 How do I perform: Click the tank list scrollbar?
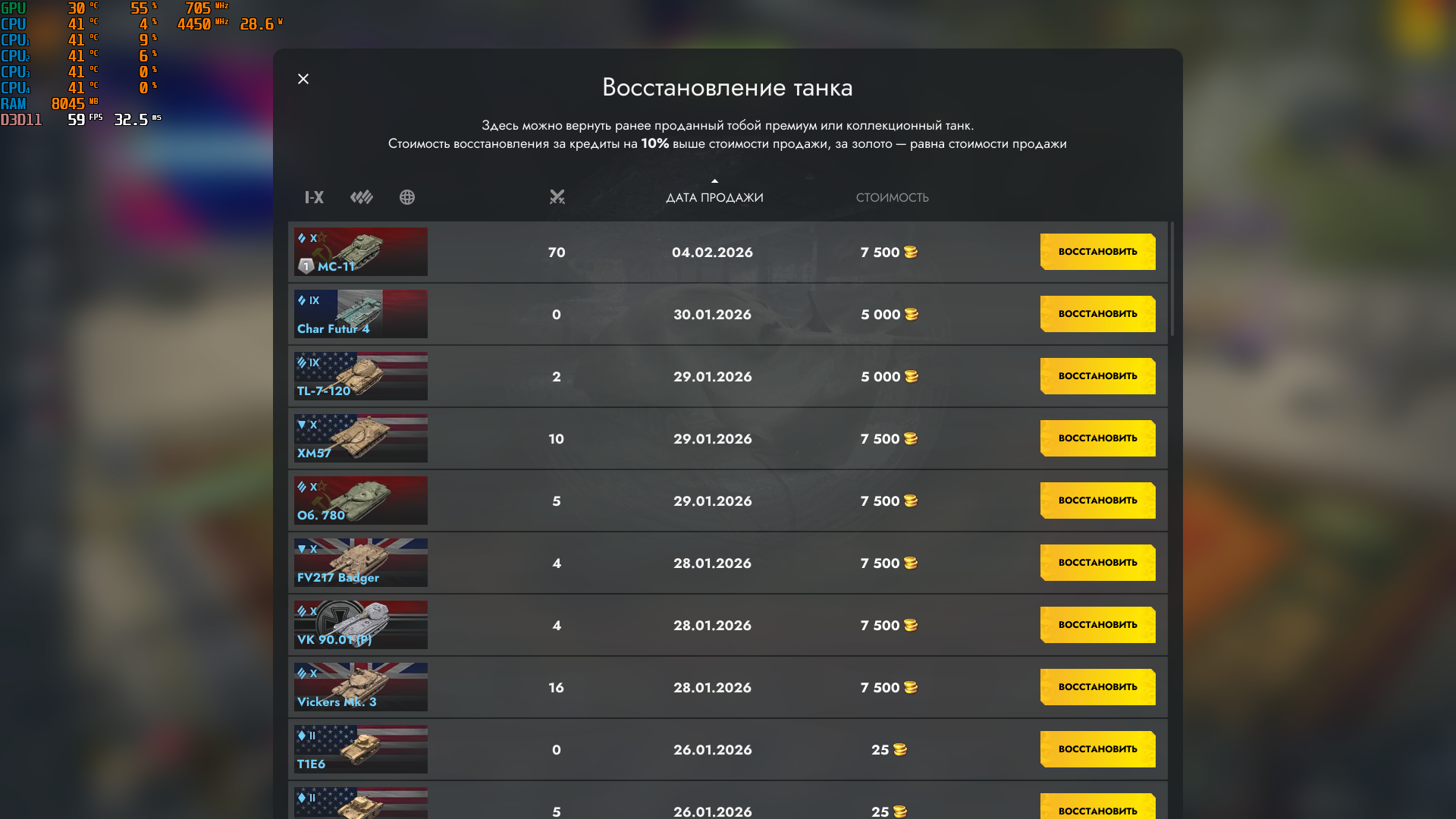(1172, 279)
